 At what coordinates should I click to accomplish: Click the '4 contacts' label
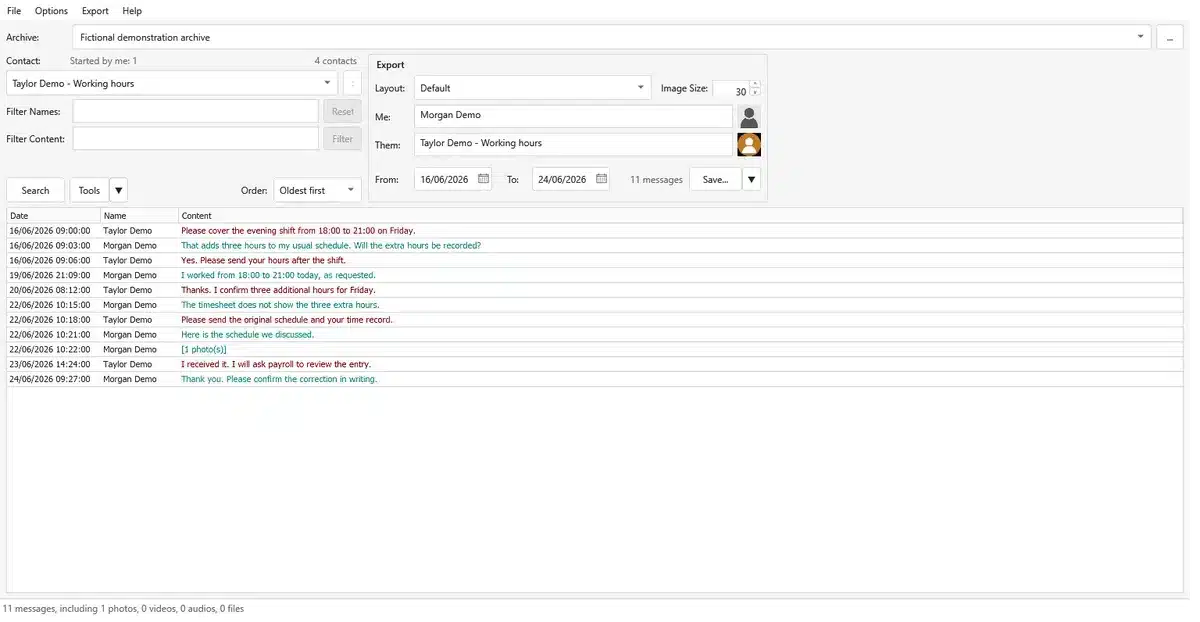tap(335, 61)
